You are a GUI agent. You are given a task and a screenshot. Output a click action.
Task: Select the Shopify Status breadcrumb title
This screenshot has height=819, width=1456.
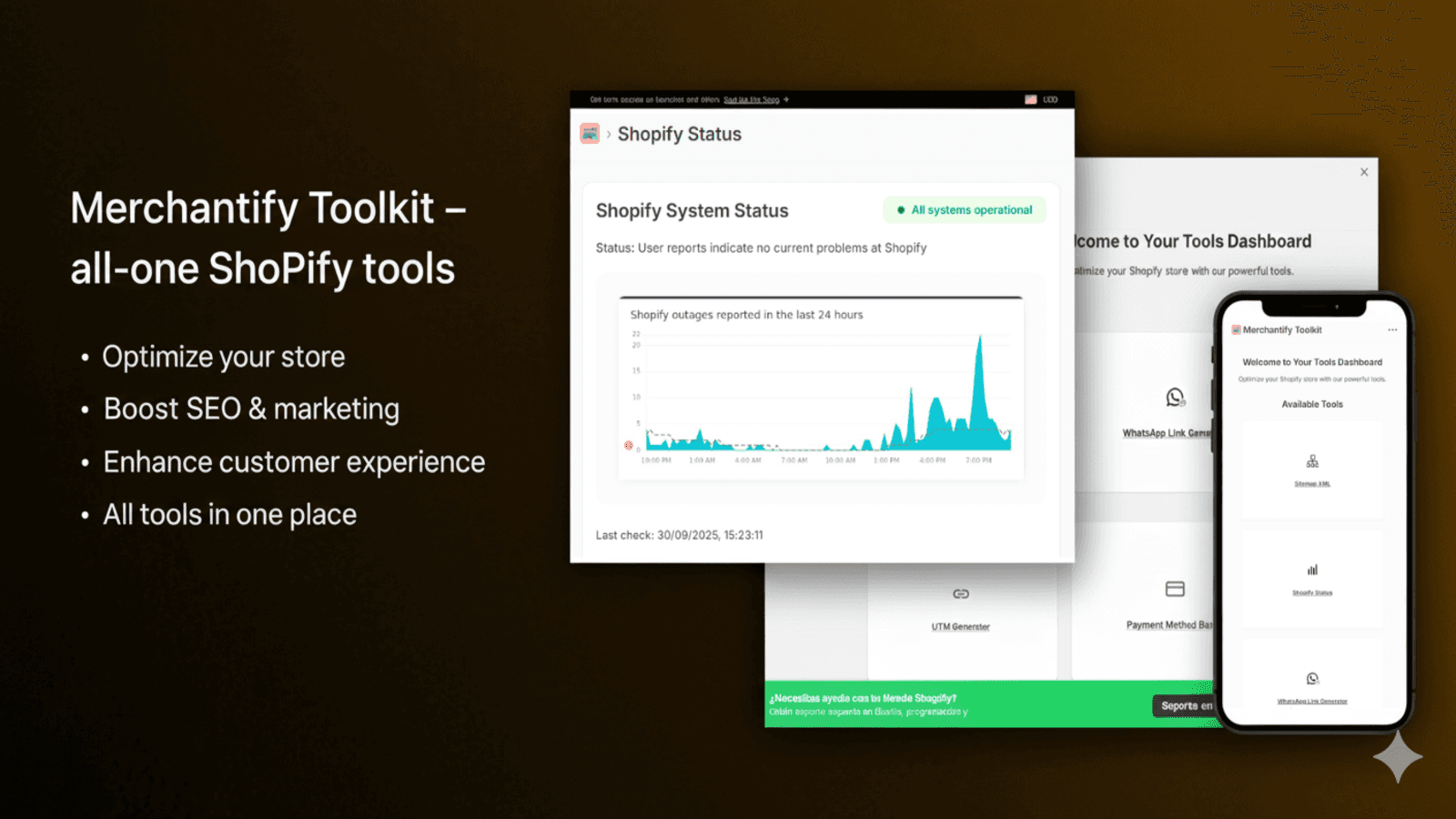pyautogui.click(x=680, y=134)
